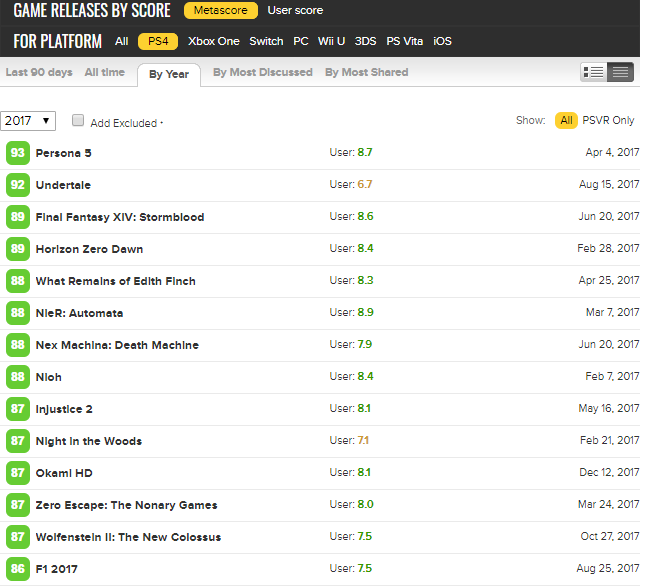Click release date Aug 25, 2017
Viewport: 645px width, 588px height.
(608, 568)
